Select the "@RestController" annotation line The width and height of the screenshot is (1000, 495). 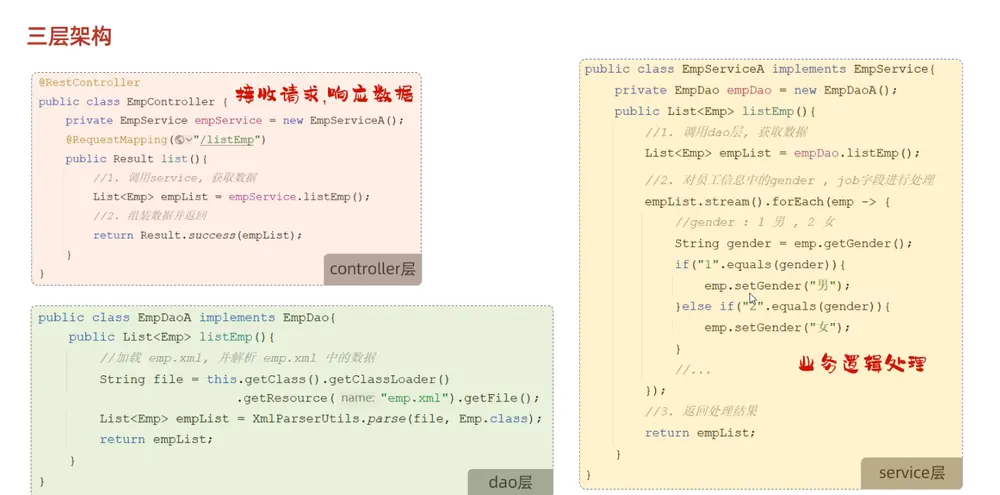point(89,83)
